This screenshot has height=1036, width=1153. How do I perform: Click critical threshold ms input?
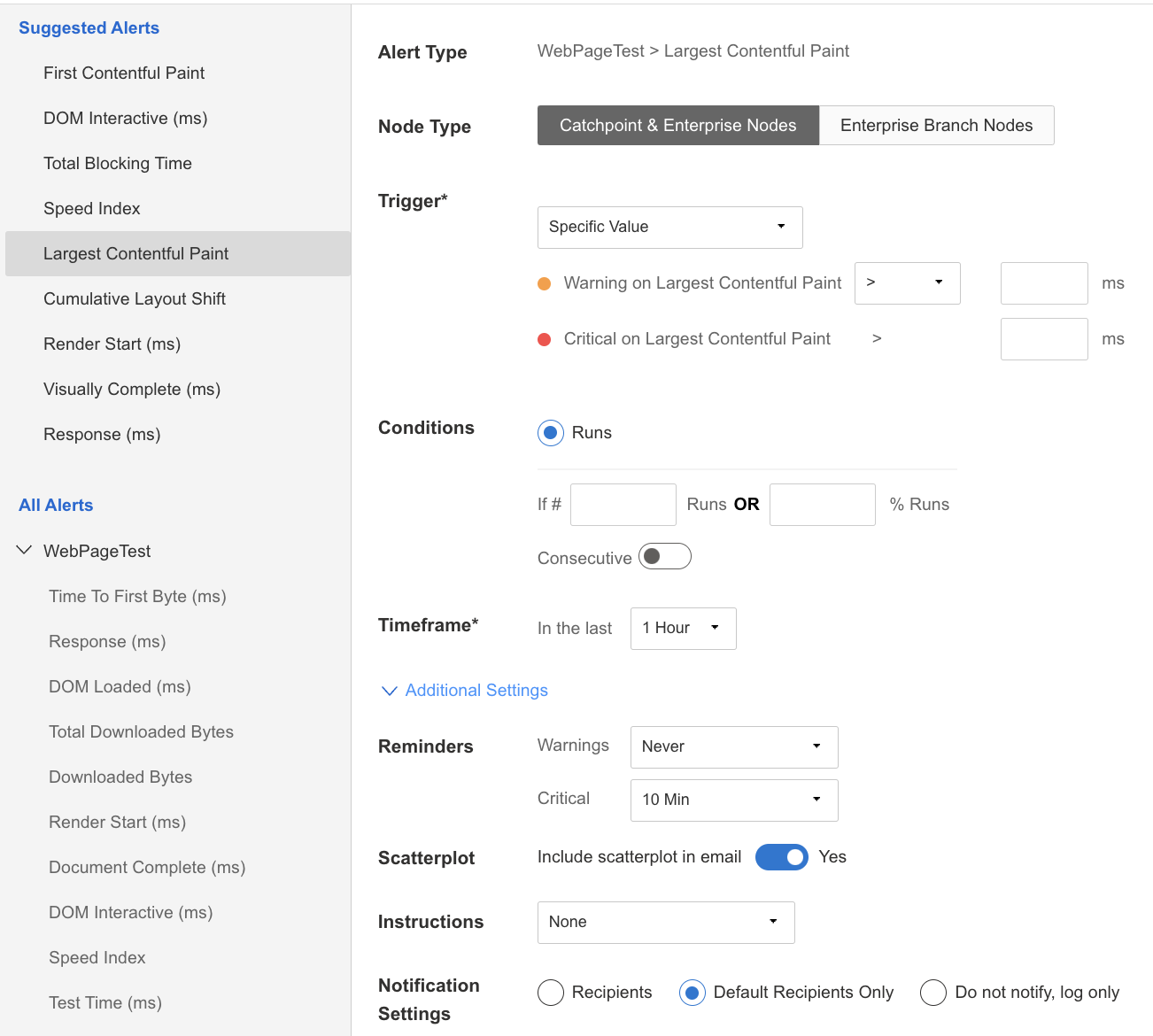pyautogui.click(x=1044, y=339)
